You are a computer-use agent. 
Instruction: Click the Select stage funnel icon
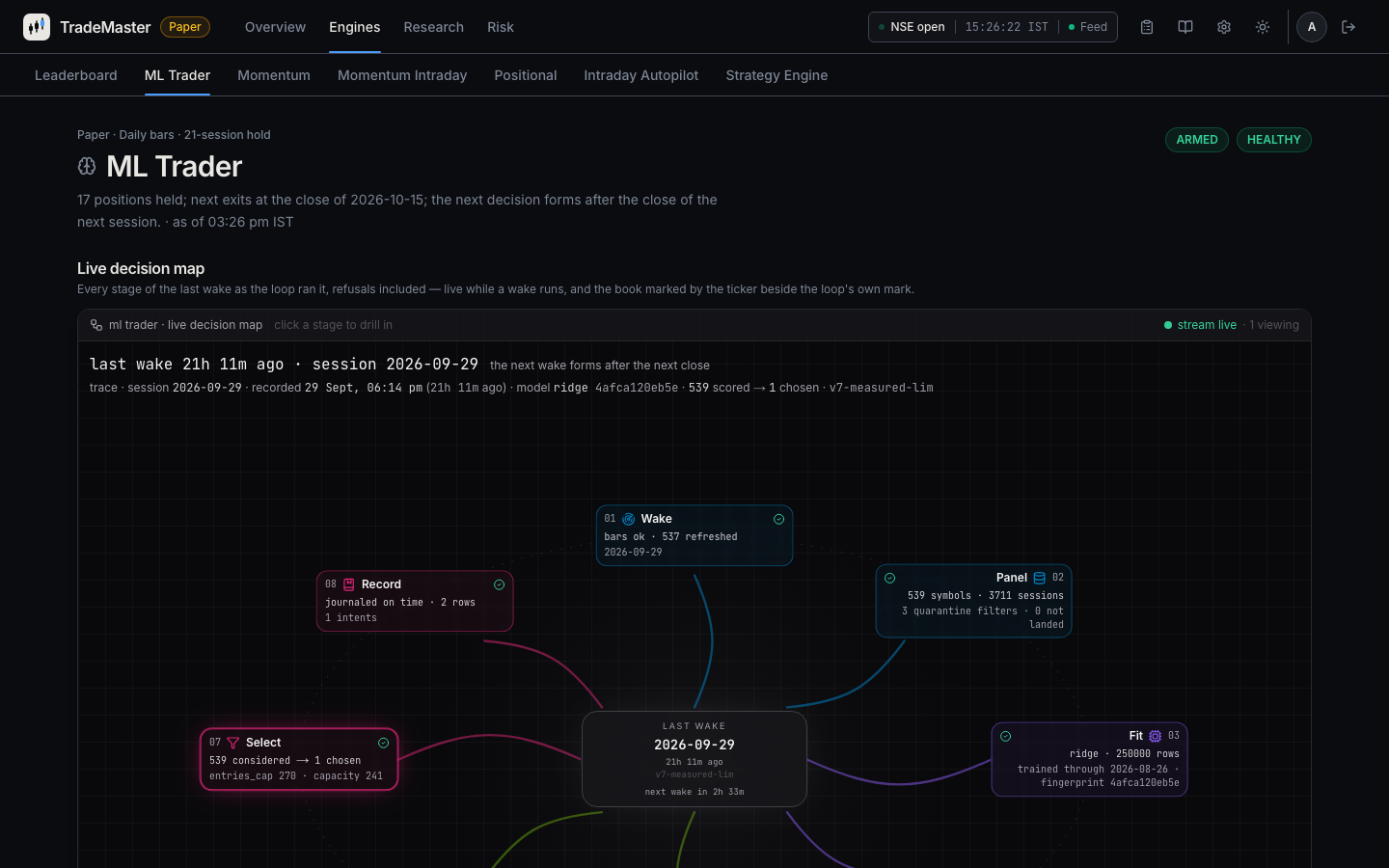click(232, 743)
